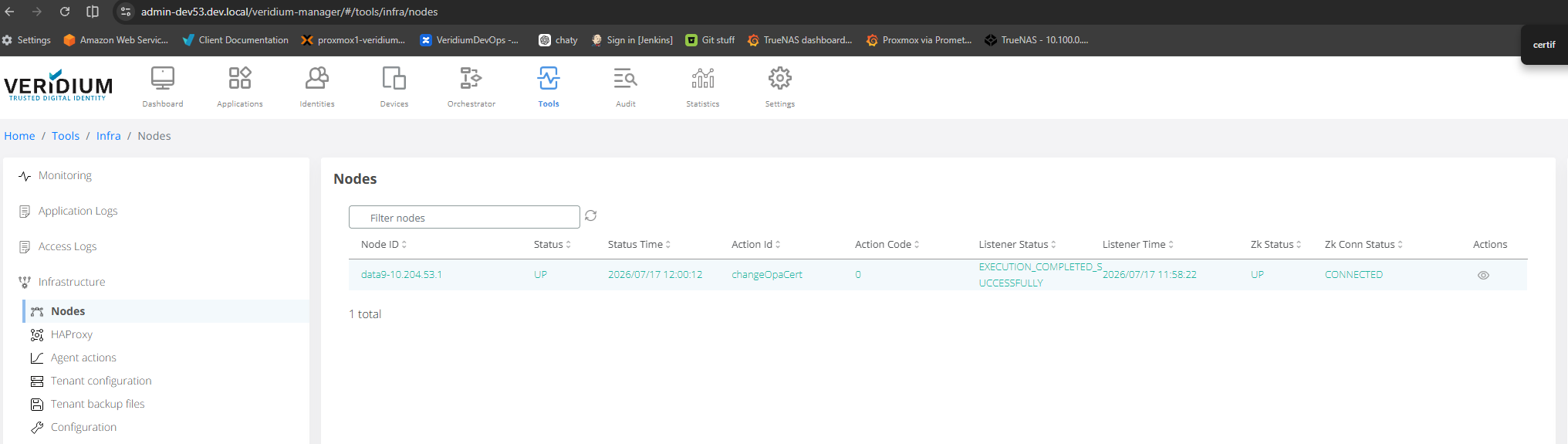Go back in browser history

(10, 12)
